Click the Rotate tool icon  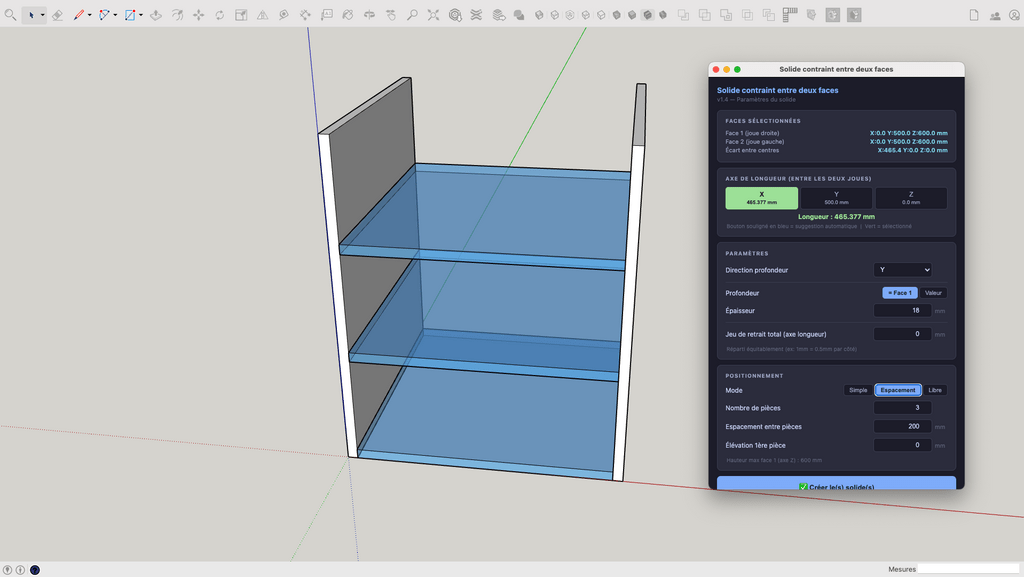[219, 15]
